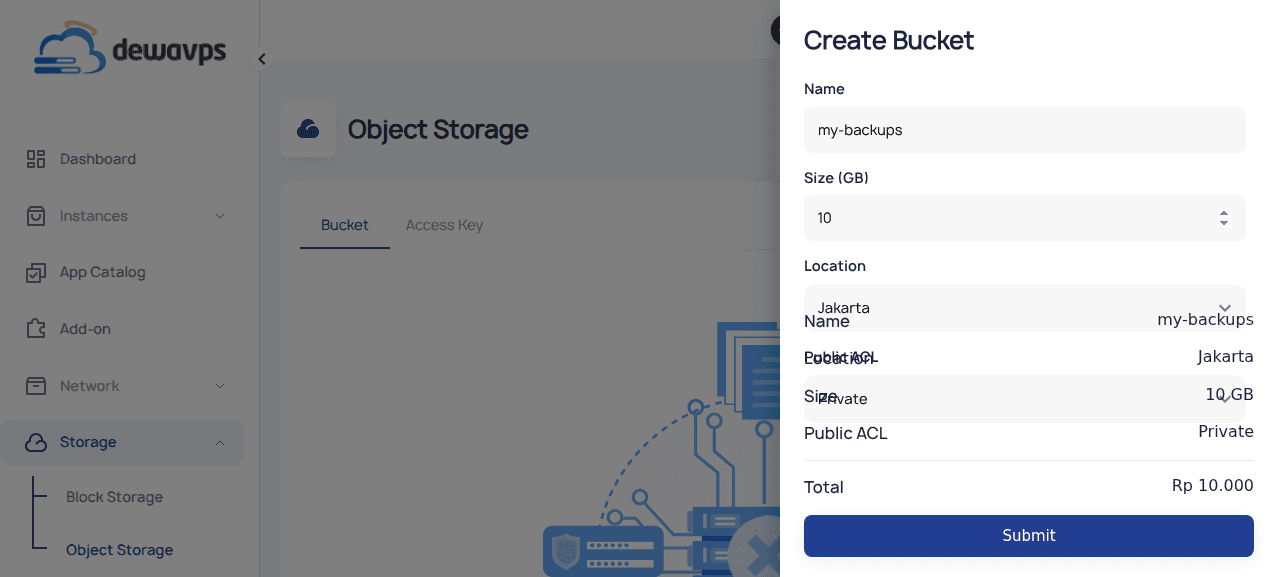Collapse the Storage submenu chevron
Image resolution: width=1280 pixels, height=577 pixels.
(220, 442)
